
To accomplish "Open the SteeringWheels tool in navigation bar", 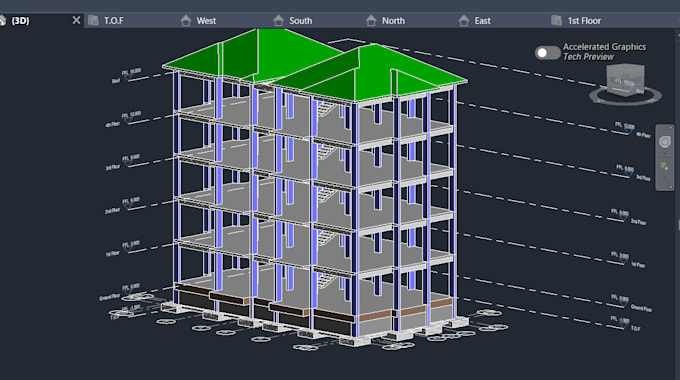I will [x=664, y=141].
